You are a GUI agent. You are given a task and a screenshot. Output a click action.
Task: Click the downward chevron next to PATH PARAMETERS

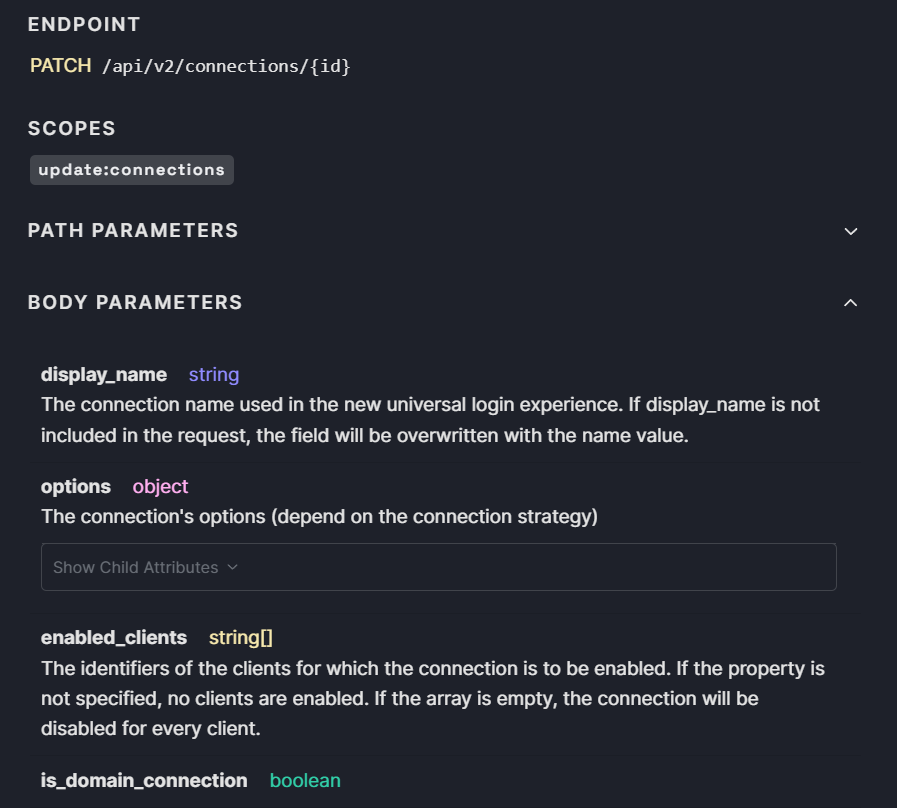pyautogui.click(x=851, y=231)
